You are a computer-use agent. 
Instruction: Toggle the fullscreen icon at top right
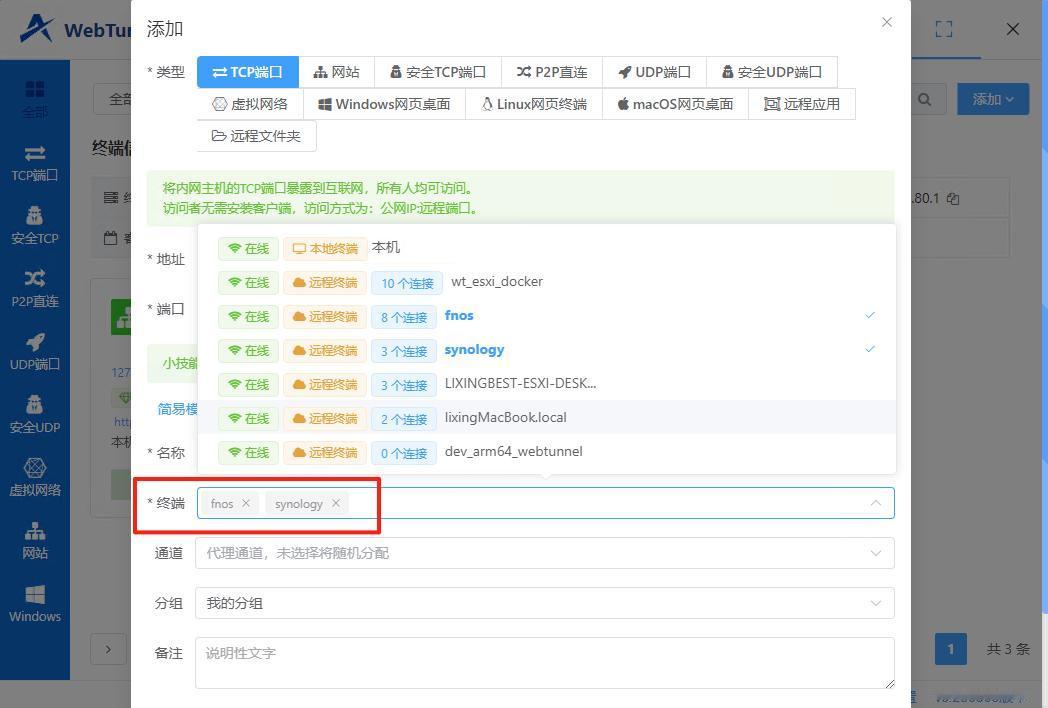coord(944,29)
